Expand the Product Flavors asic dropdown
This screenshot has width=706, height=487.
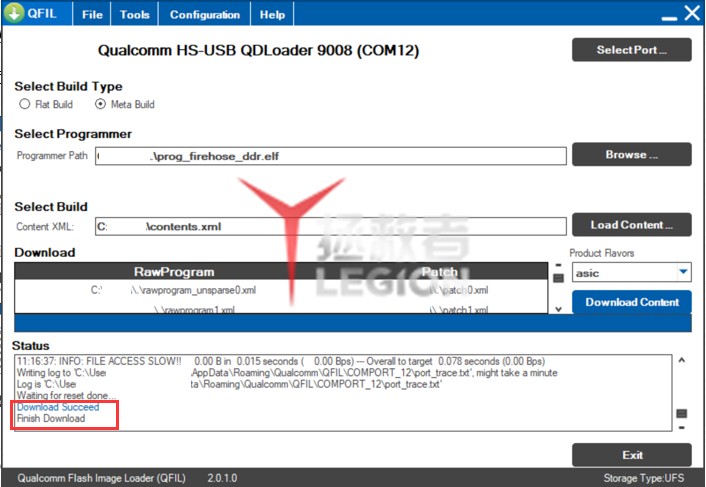click(683, 272)
